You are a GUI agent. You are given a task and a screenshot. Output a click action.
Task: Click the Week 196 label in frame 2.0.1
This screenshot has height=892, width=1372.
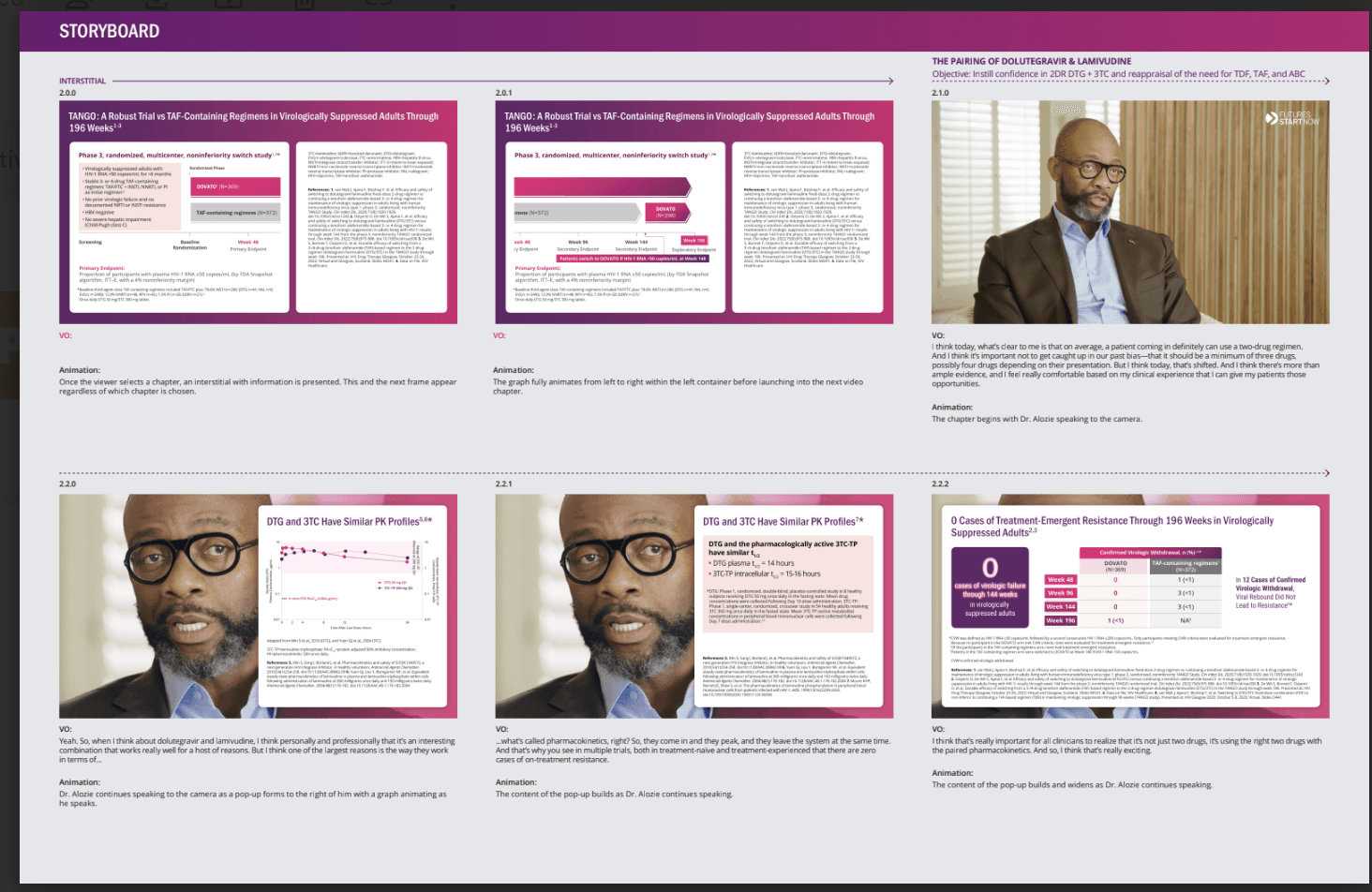[x=693, y=241]
